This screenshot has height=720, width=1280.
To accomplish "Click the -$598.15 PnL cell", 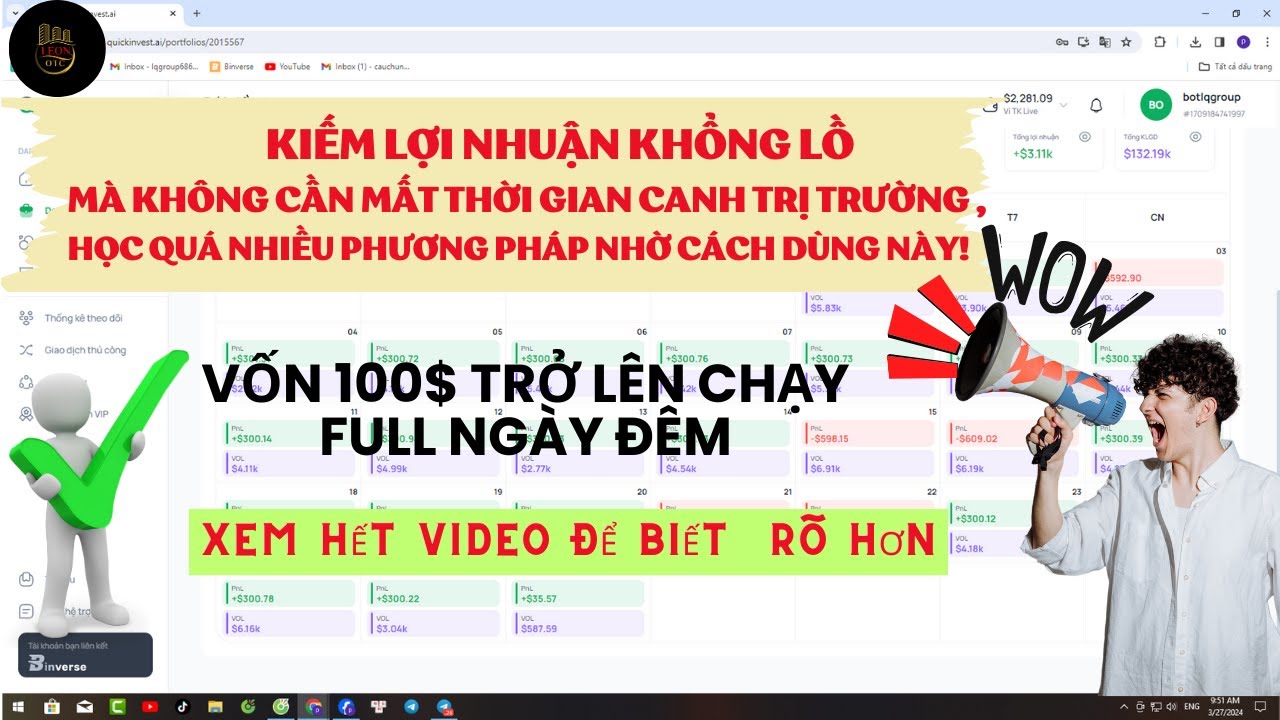I will [x=868, y=433].
